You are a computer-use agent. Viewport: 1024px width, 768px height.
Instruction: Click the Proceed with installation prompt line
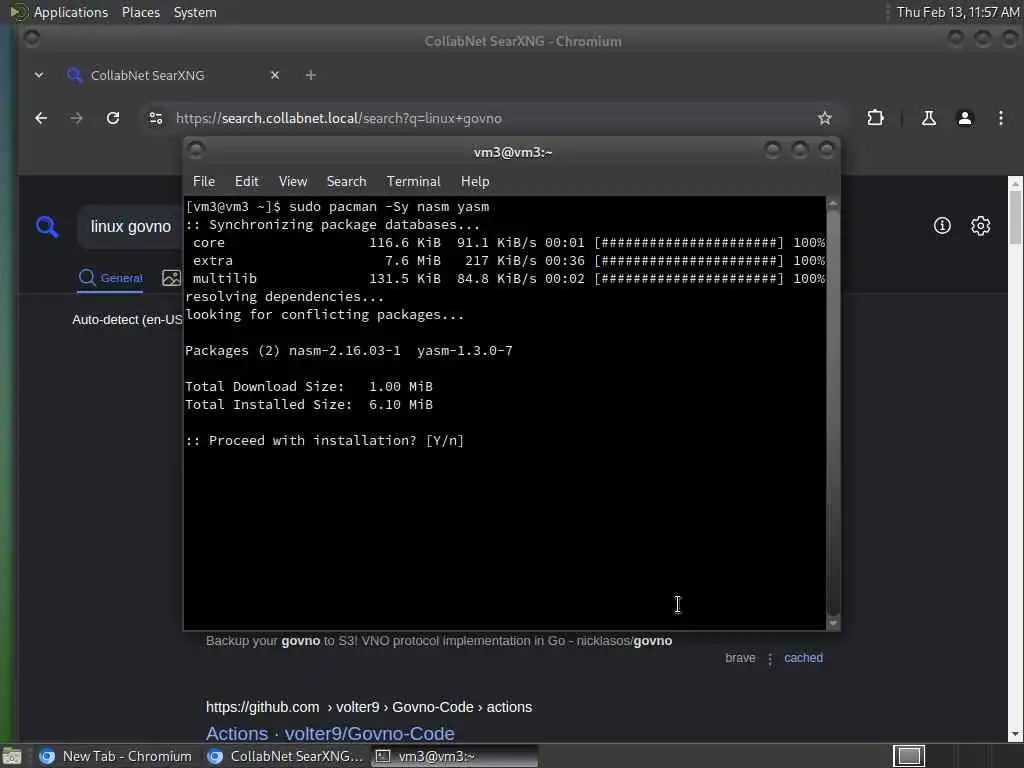pos(325,441)
